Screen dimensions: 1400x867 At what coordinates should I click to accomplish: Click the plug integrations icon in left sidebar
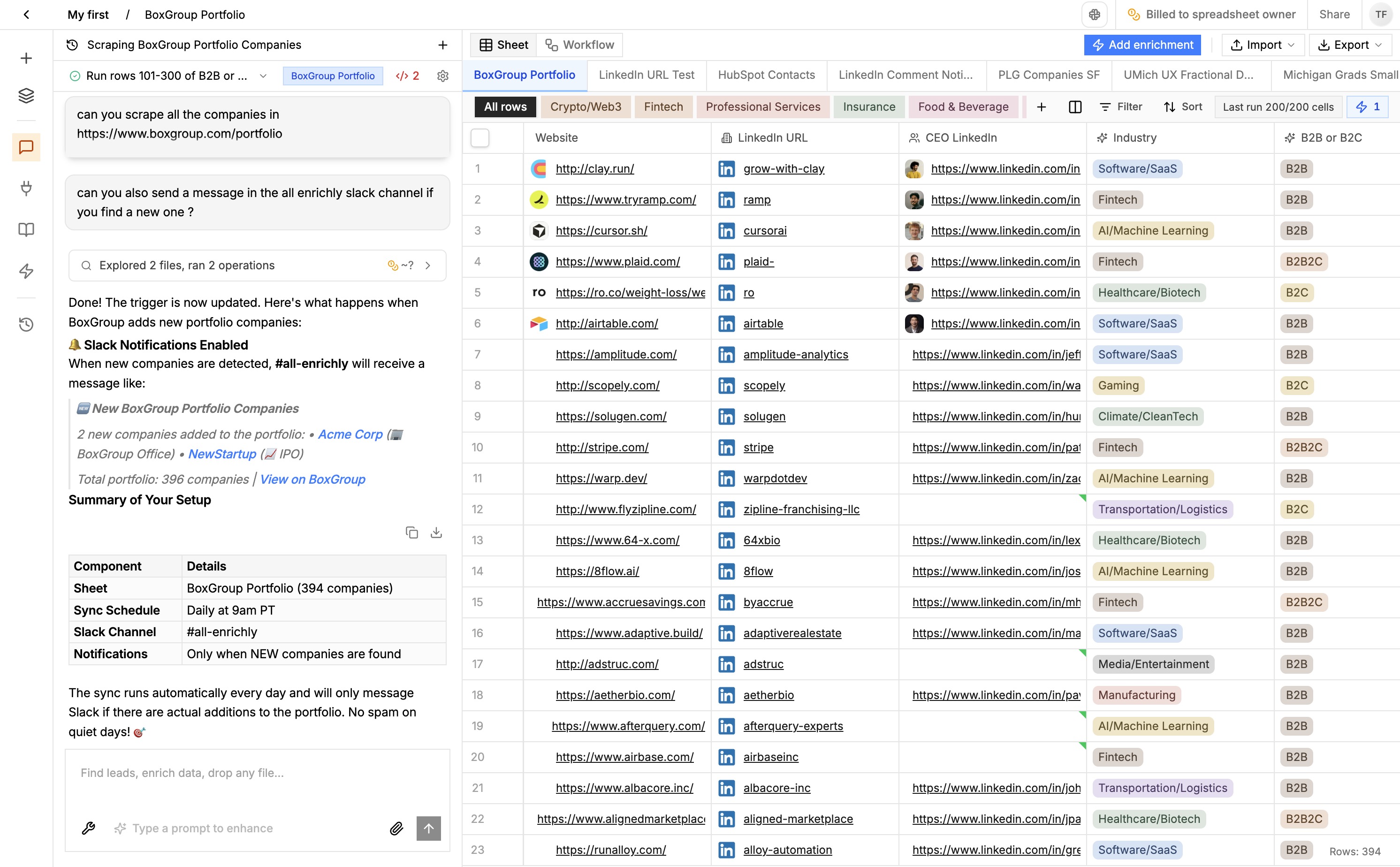coord(26,189)
